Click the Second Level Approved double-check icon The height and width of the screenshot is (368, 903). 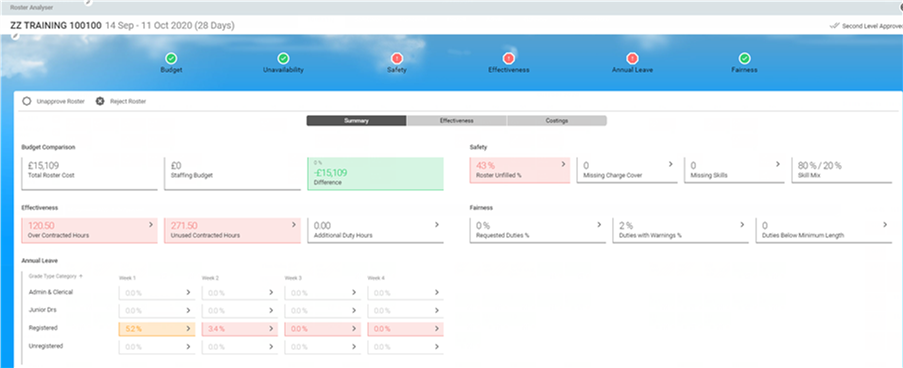pos(834,26)
